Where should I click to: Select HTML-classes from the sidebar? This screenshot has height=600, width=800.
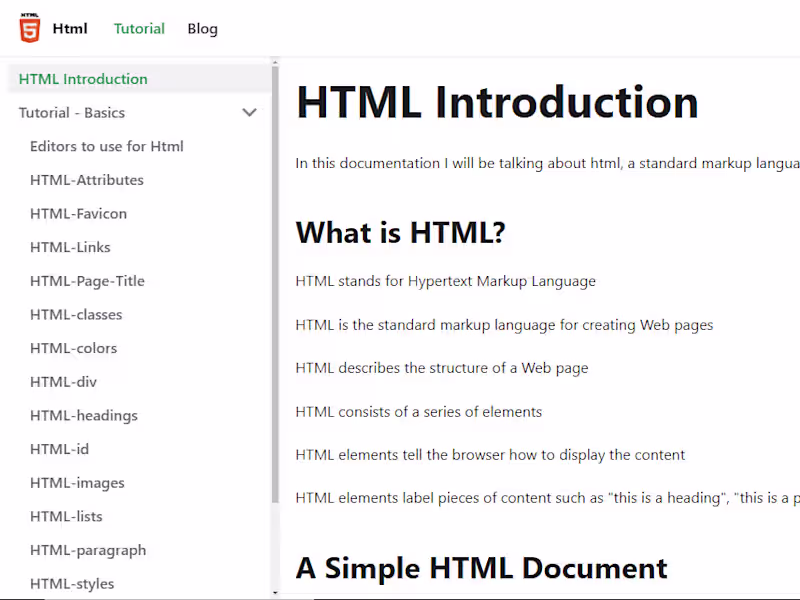click(76, 314)
